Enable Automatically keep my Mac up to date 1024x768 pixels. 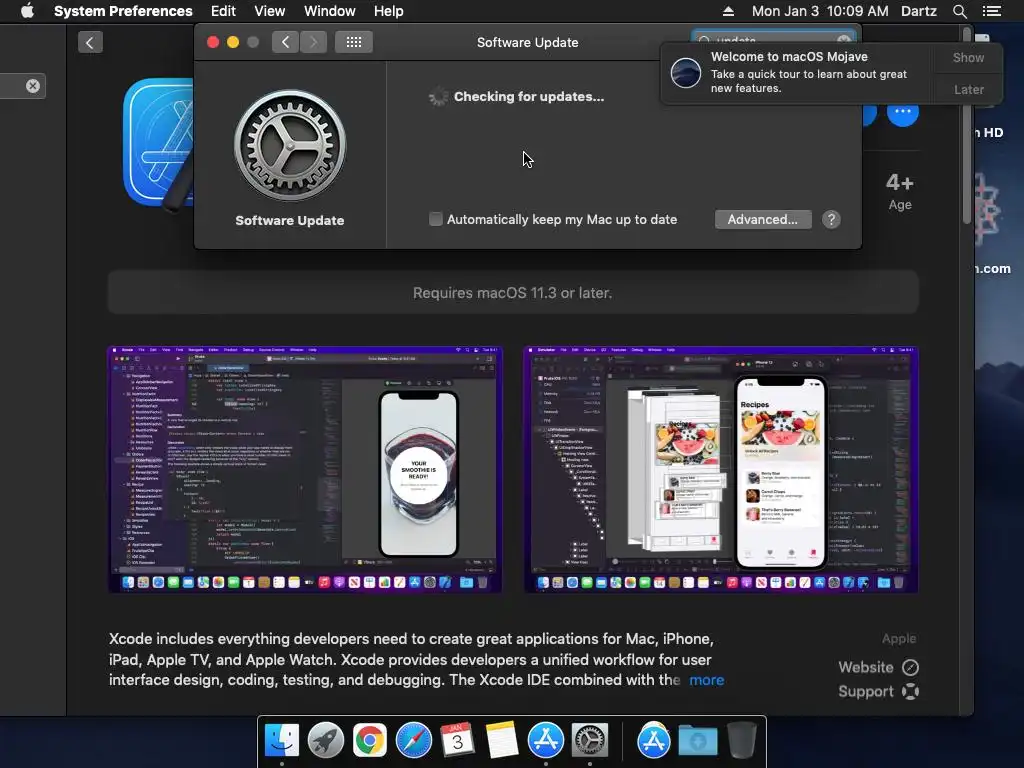pos(436,219)
